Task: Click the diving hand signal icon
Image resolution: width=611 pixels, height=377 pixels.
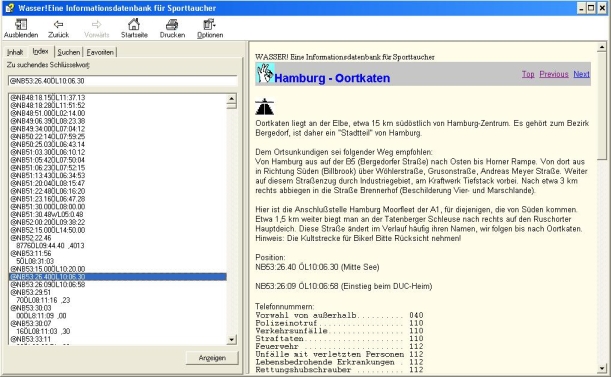Action: coord(265,73)
